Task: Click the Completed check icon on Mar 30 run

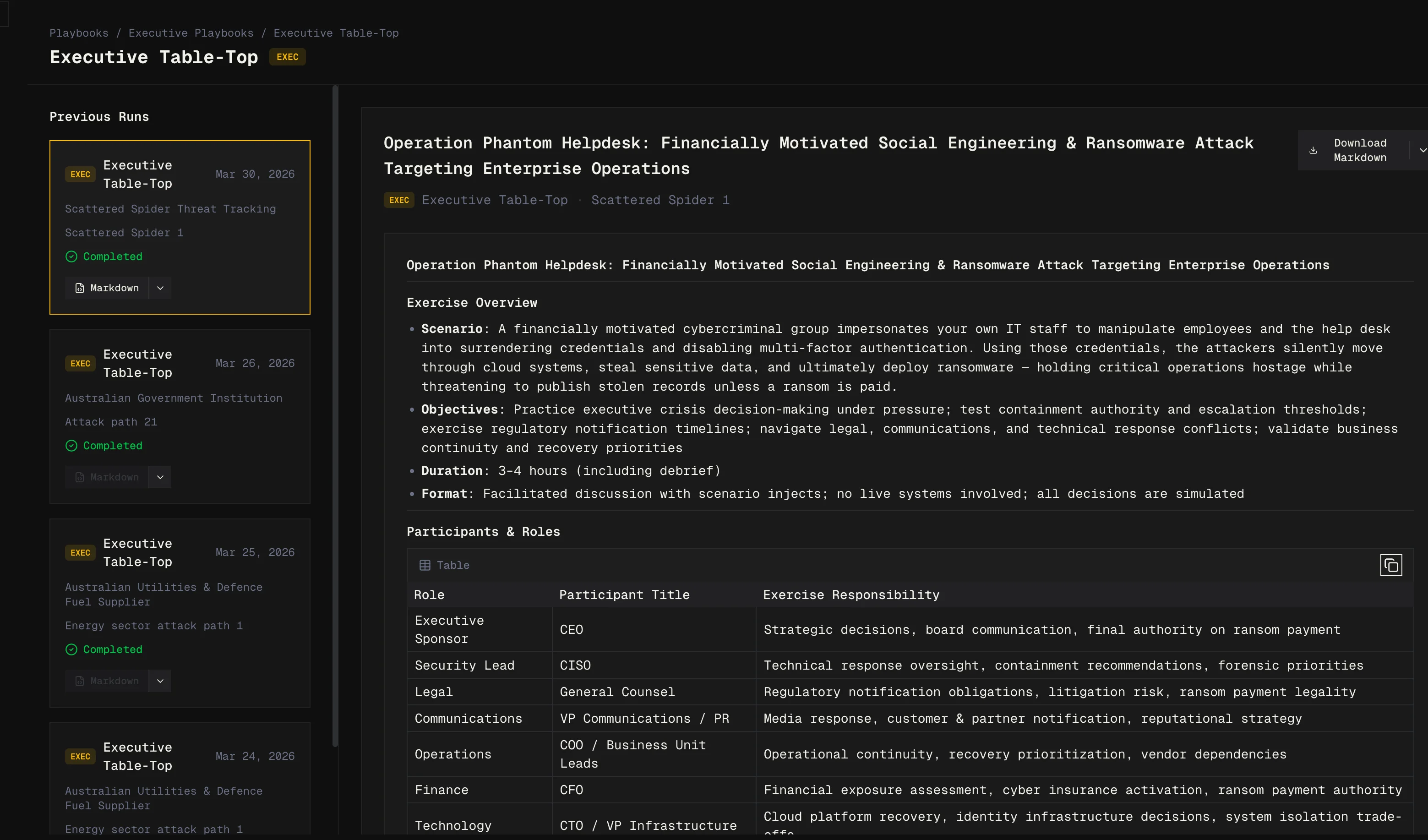Action: coord(71,257)
